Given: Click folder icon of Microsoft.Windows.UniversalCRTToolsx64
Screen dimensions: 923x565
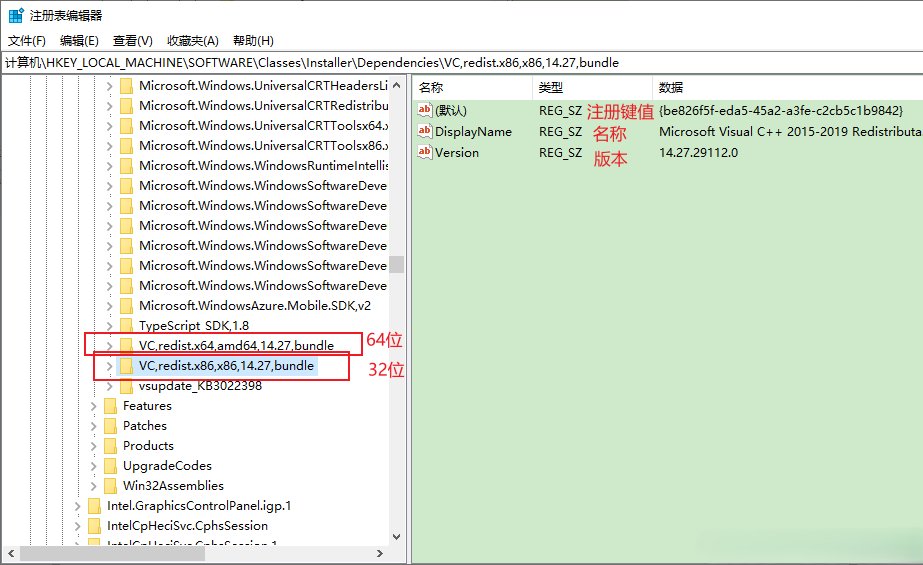Looking at the screenshot, I should point(126,127).
